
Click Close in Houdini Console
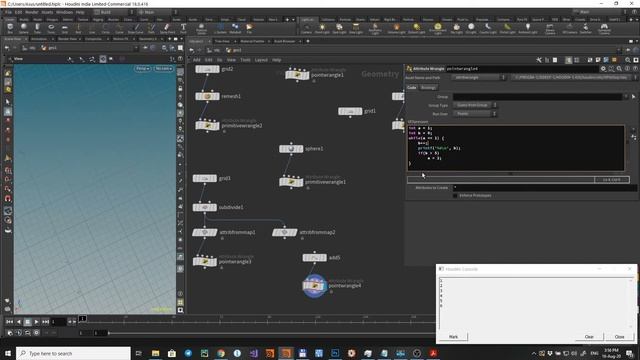coord(619,337)
